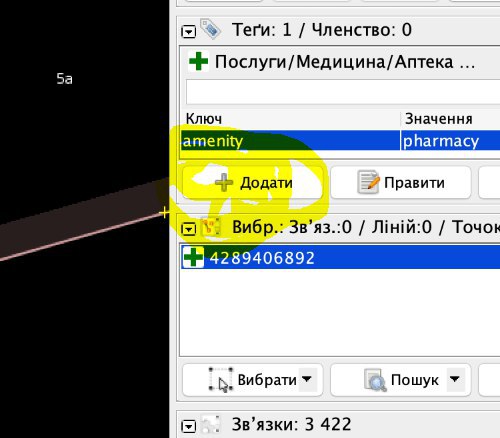This screenshot has width=500, height=438.
Task: Collapse the Вибр. selection panel
Action: (x=189, y=229)
